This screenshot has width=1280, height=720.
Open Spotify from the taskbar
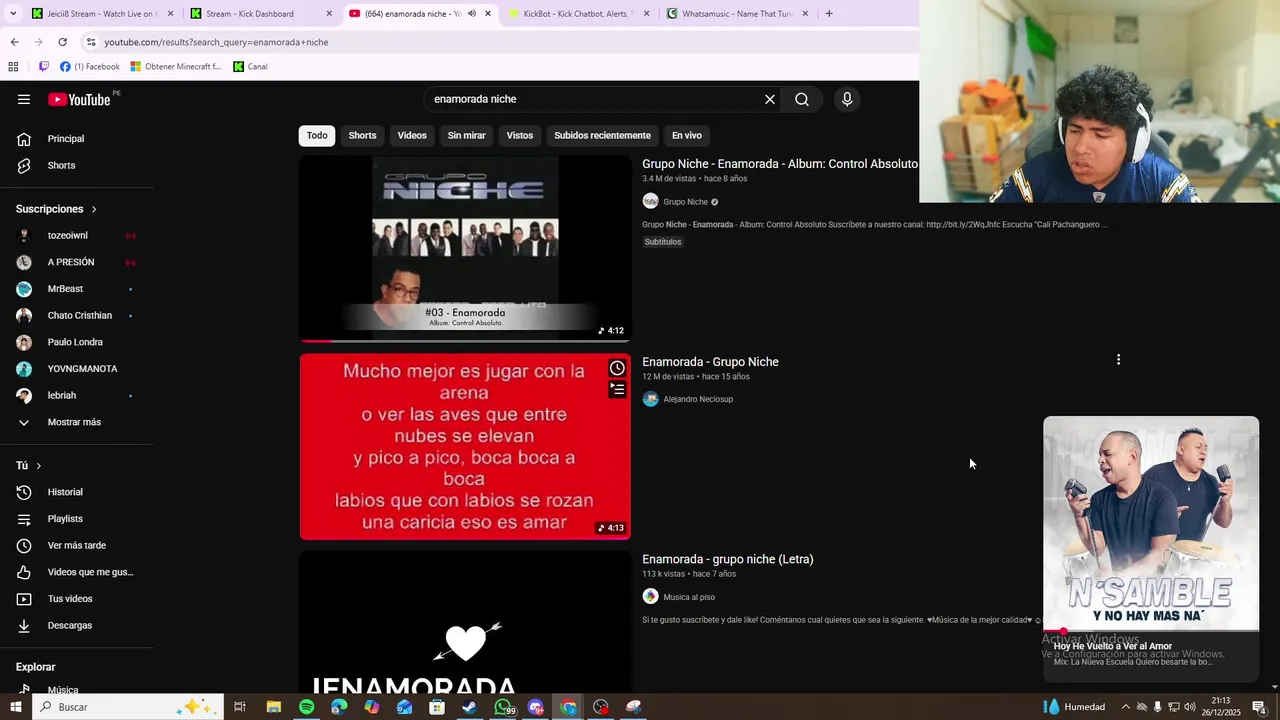pyautogui.click(x=306, y=707)
